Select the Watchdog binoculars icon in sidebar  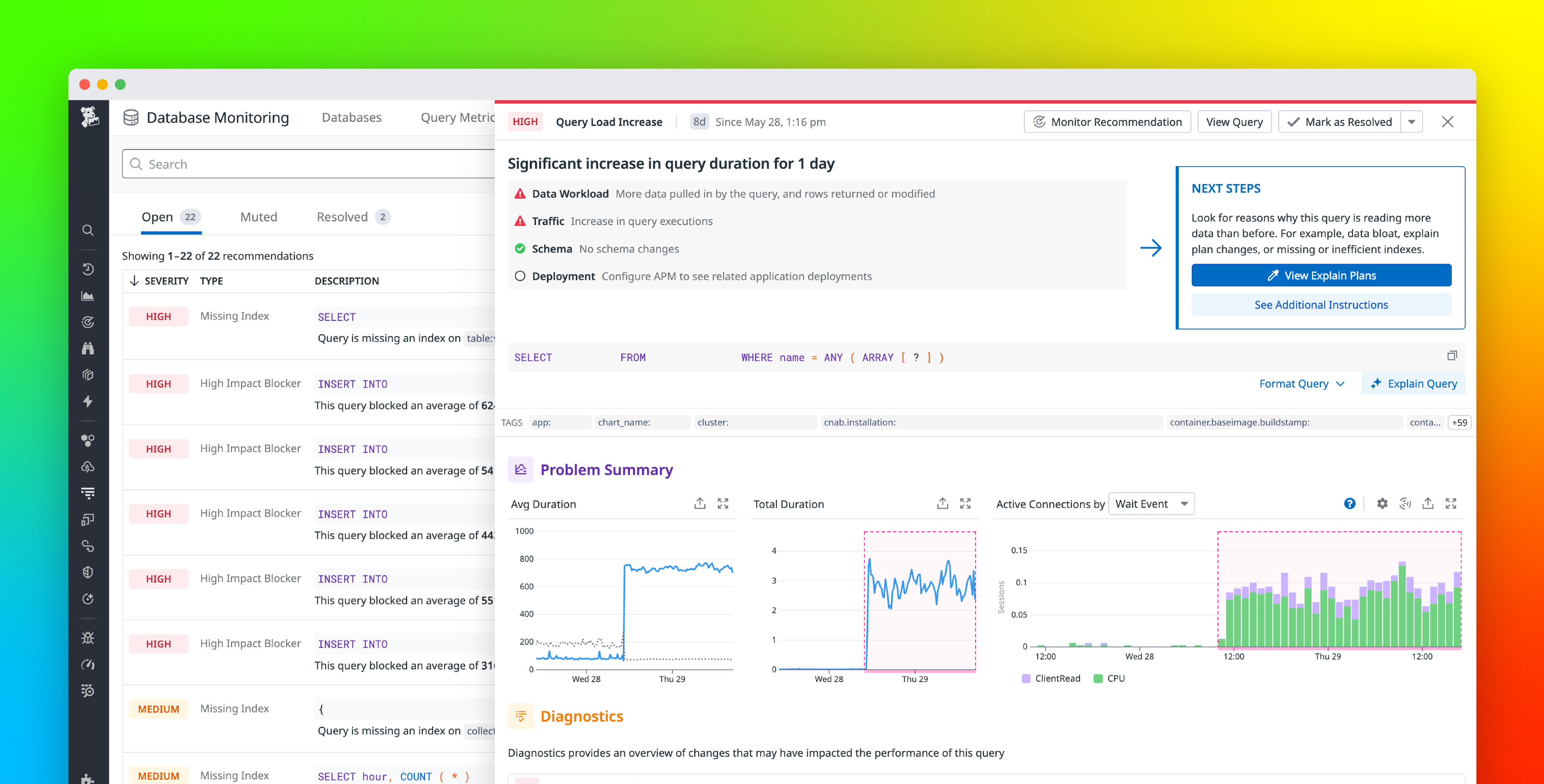pyautogui.click(x=88, y=348)
